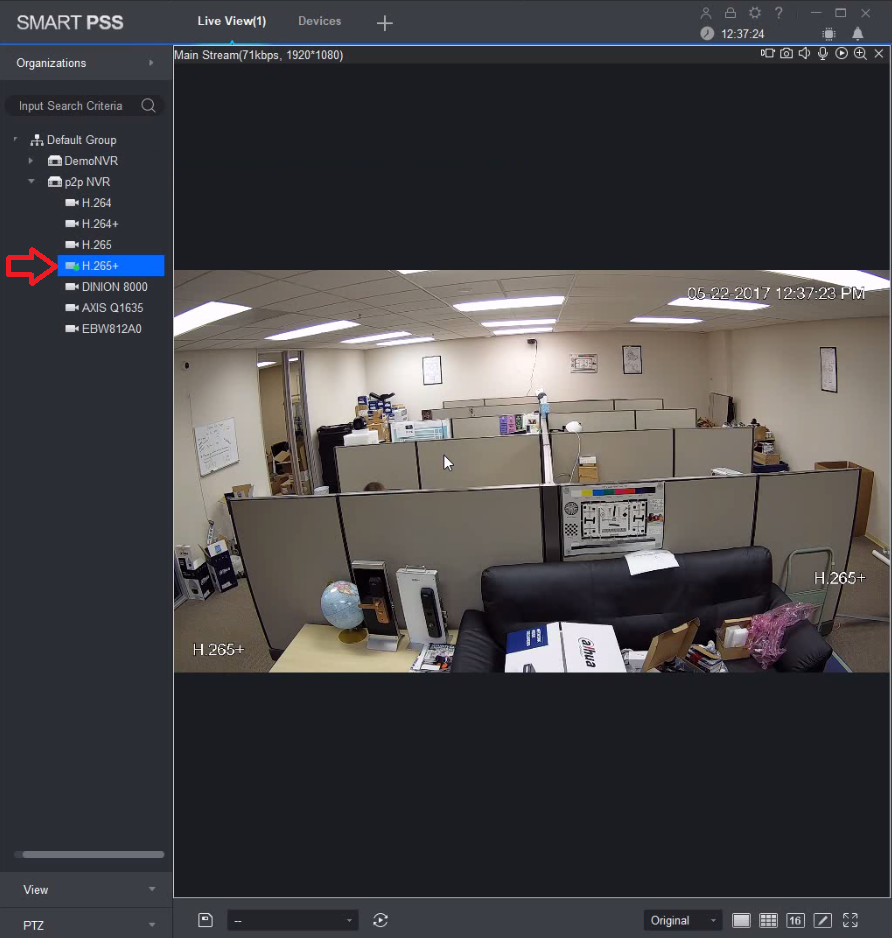Open settings via the gear icon
This screenshot has width=892, height=938.
pos(754,13)
